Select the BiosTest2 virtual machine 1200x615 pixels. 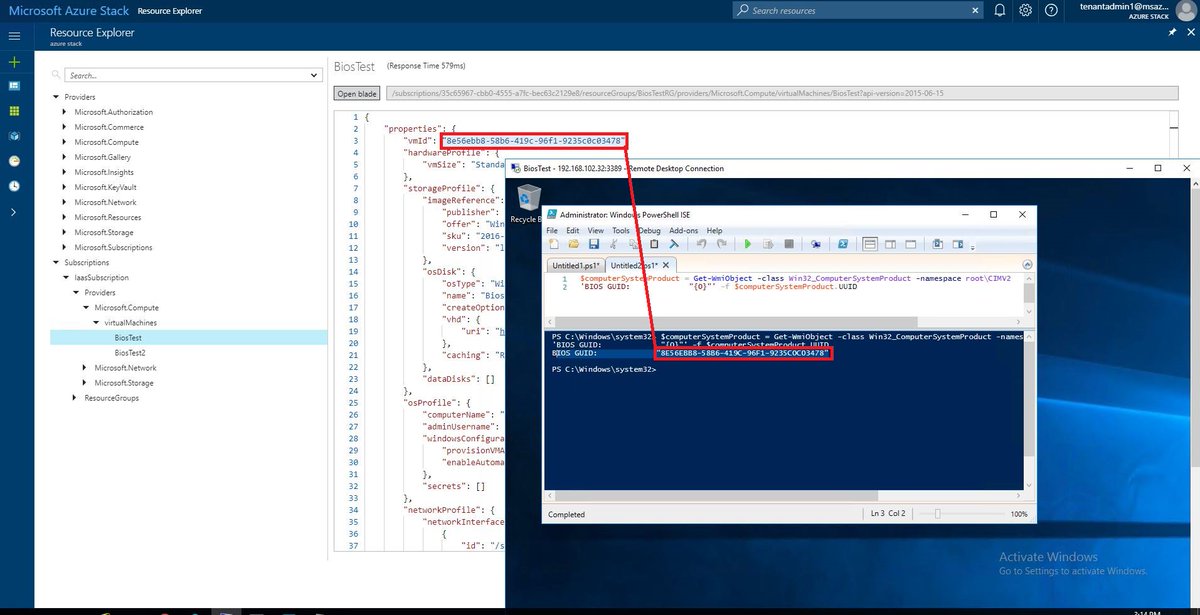coord(130,353)
